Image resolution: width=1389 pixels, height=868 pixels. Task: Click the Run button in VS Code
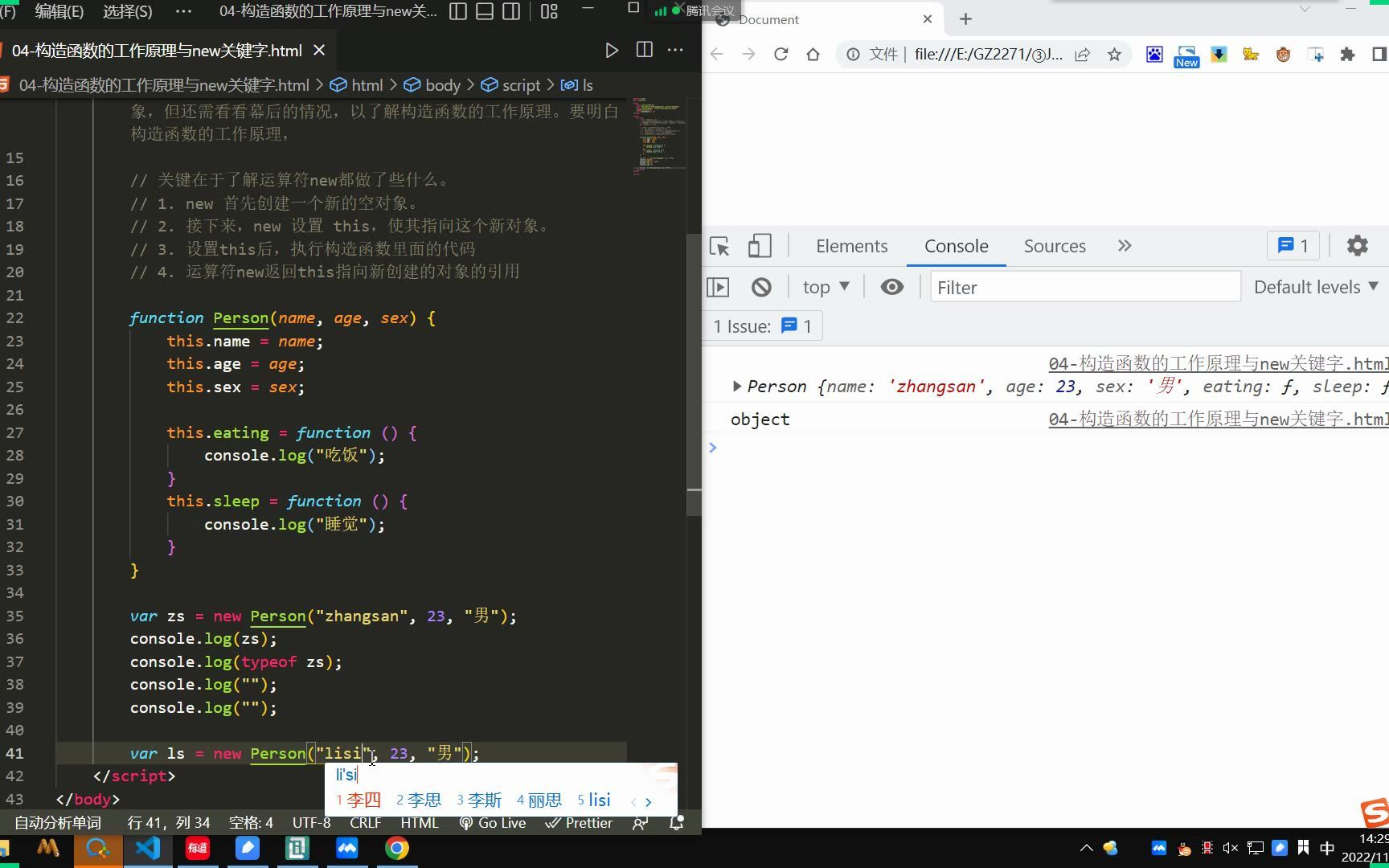(x=612, y=50)
